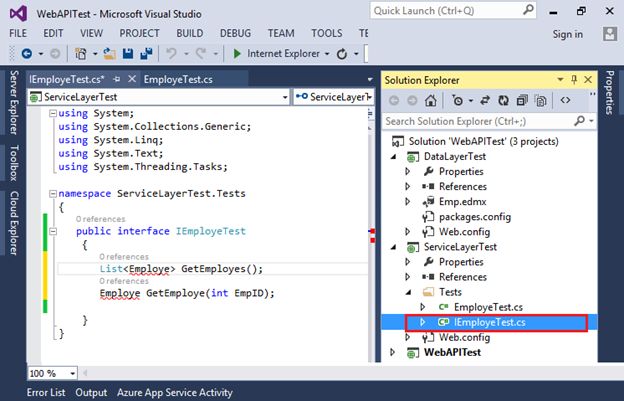This screenshot has height=401, width=624.
Task: Click the Solution Explorer Home icon
Action: 431,101
